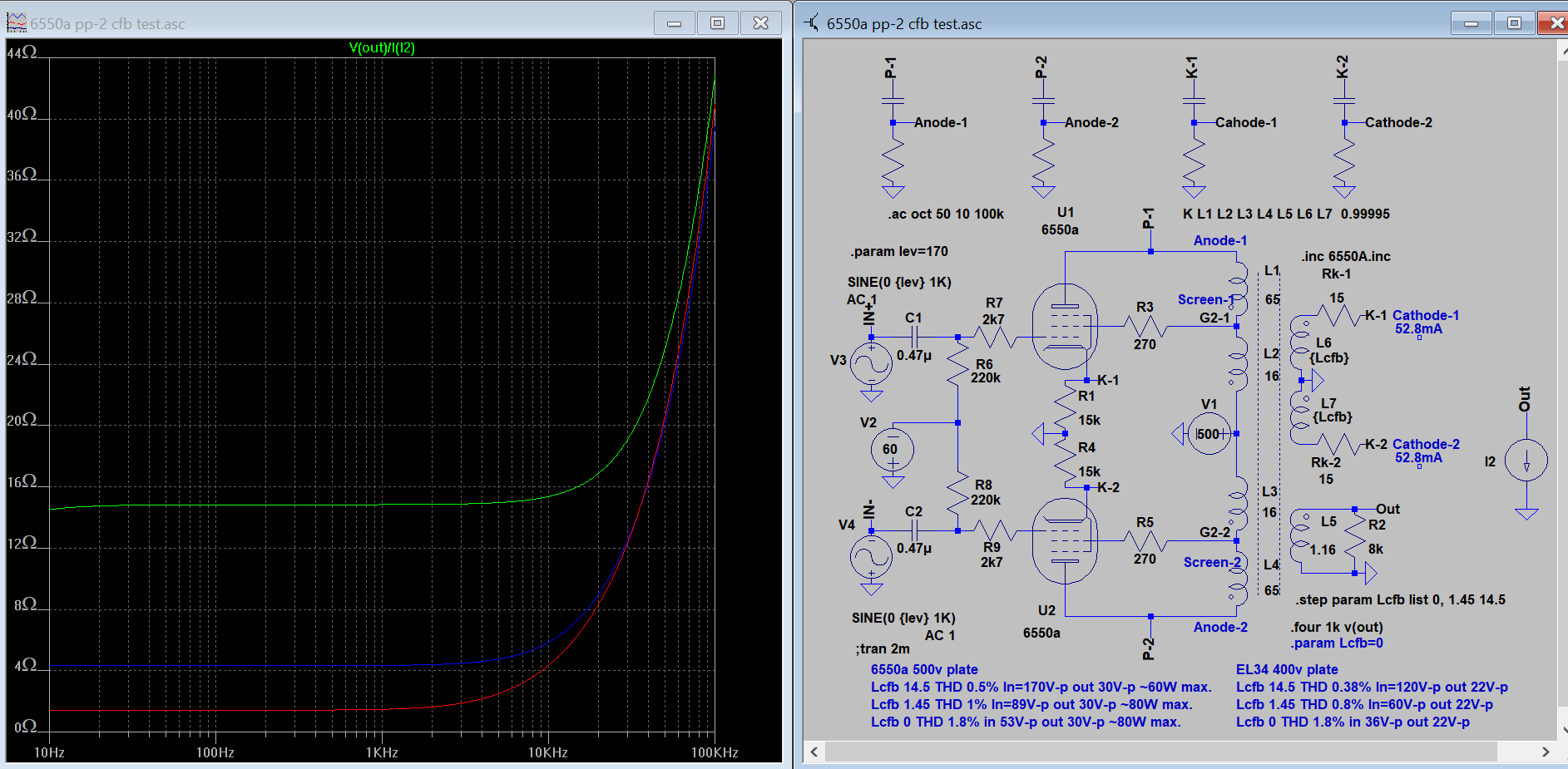Click the I2 current source symbol

tap(1526, 460)
